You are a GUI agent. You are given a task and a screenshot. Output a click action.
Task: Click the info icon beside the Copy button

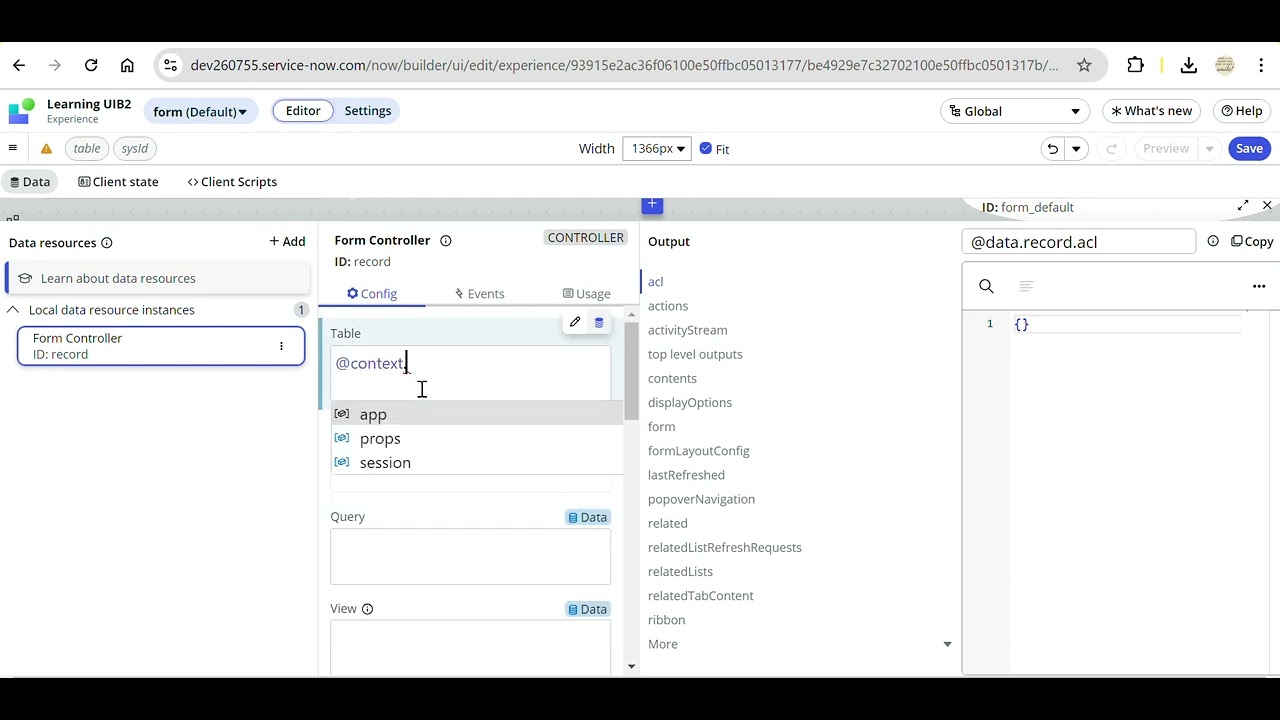click(x=1213, y=241)
